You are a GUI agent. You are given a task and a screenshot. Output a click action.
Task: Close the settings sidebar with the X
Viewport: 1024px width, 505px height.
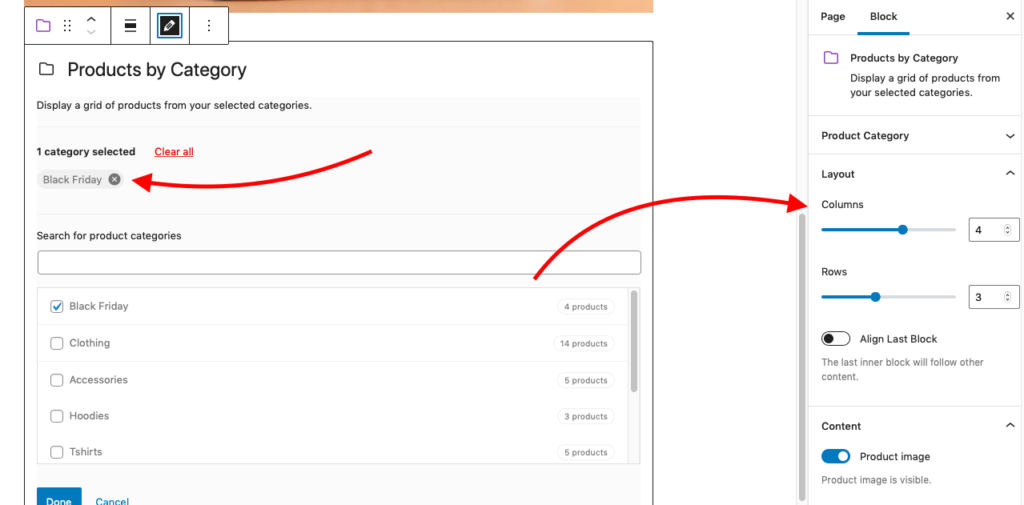pyautogui.click(x=1010, y=16)
